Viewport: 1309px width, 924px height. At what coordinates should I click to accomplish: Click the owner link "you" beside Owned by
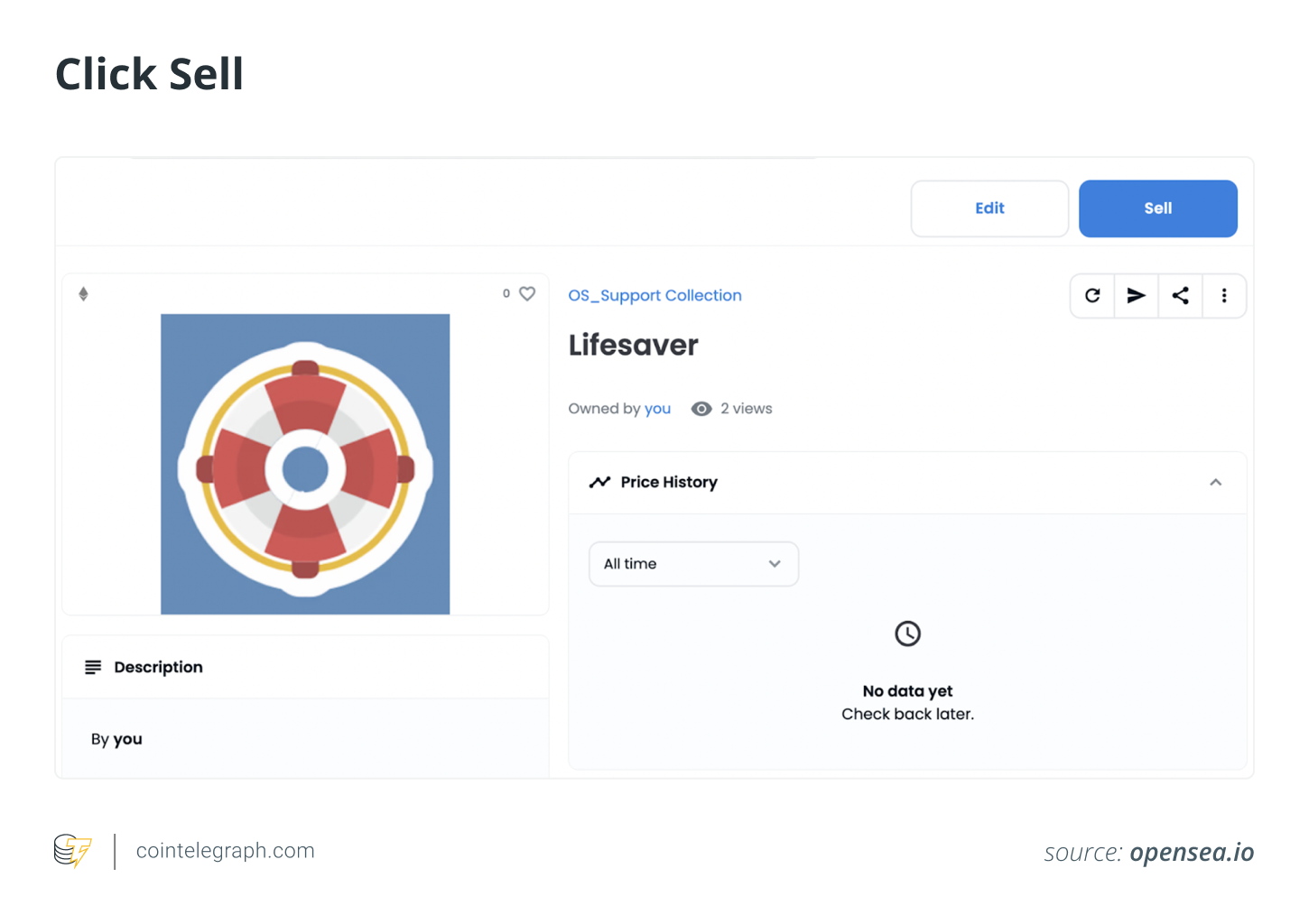point(657,409)
